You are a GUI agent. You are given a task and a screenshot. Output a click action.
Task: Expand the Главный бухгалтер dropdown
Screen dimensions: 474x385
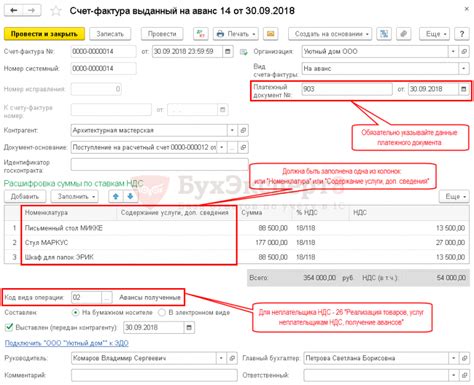(x=453, y=358)
